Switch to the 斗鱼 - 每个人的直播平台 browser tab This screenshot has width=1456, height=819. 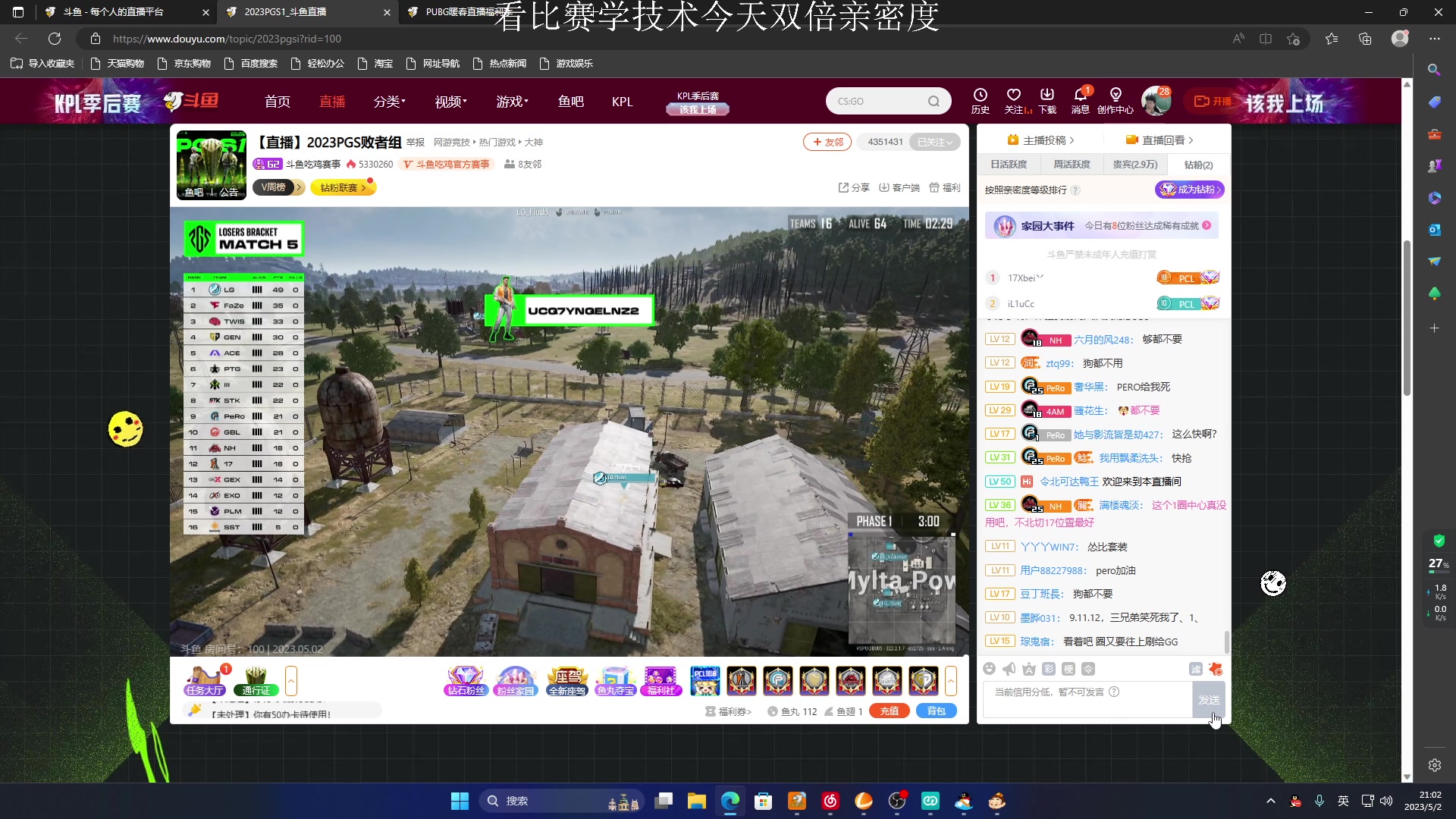tap(126, 12)
